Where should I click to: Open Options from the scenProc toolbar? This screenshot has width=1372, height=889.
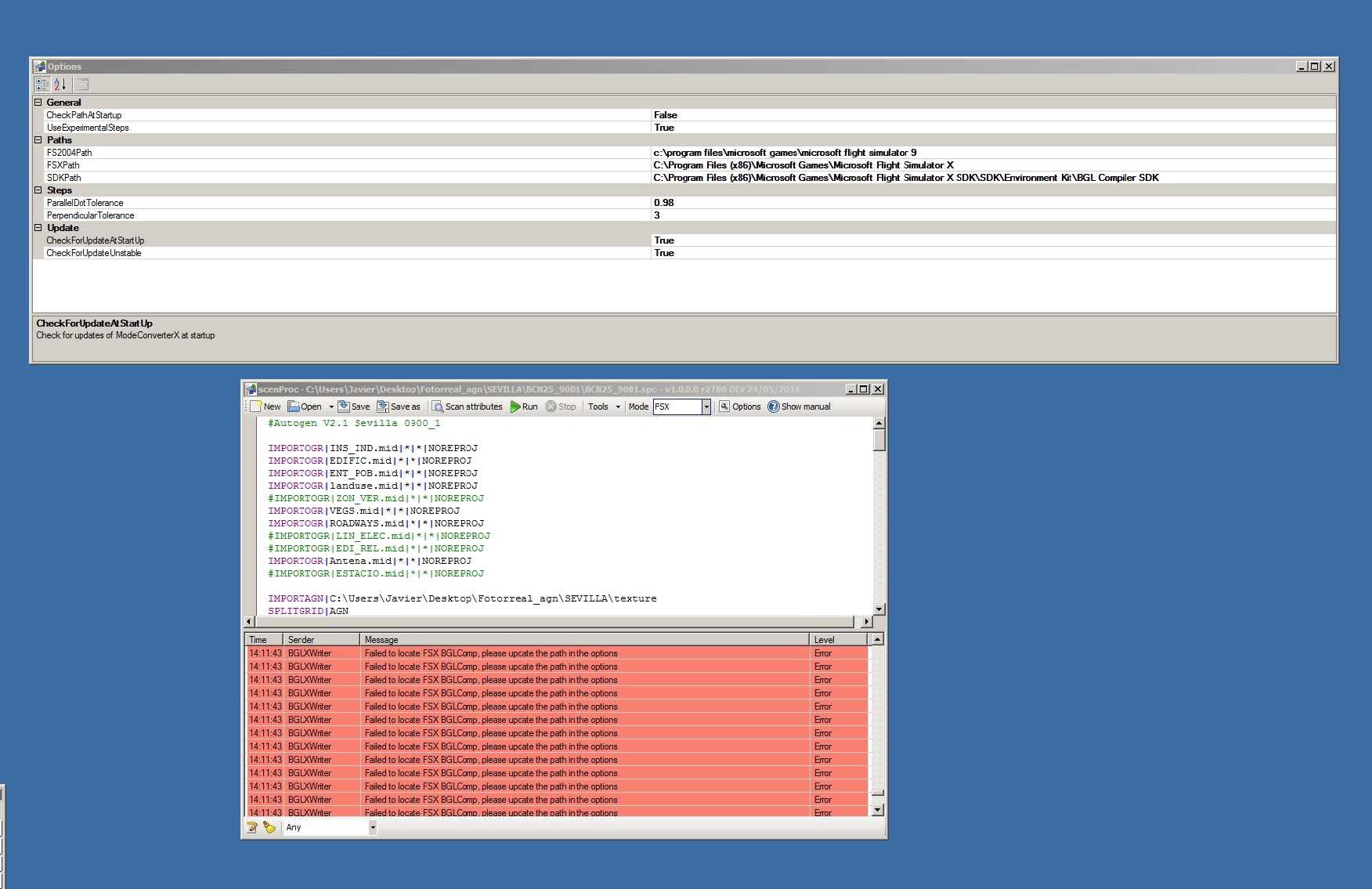[739, 407]
